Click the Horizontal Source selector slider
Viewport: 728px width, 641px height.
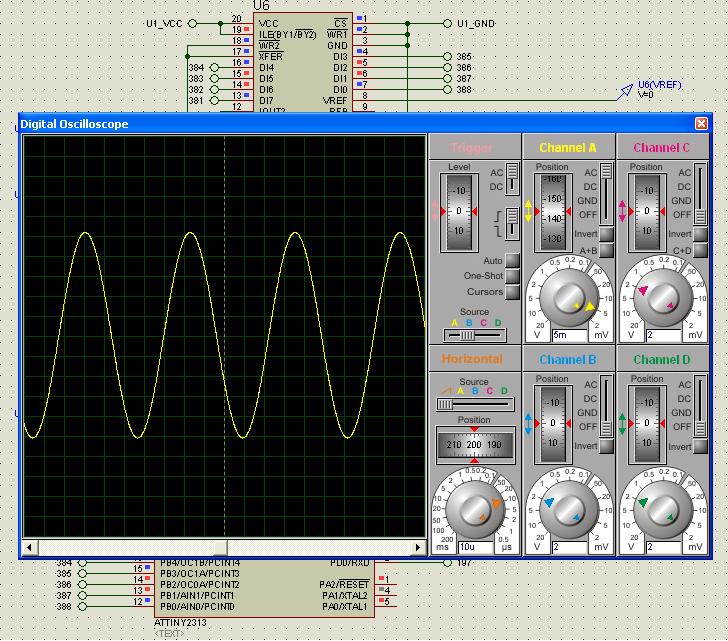click(x=475, y=404)
